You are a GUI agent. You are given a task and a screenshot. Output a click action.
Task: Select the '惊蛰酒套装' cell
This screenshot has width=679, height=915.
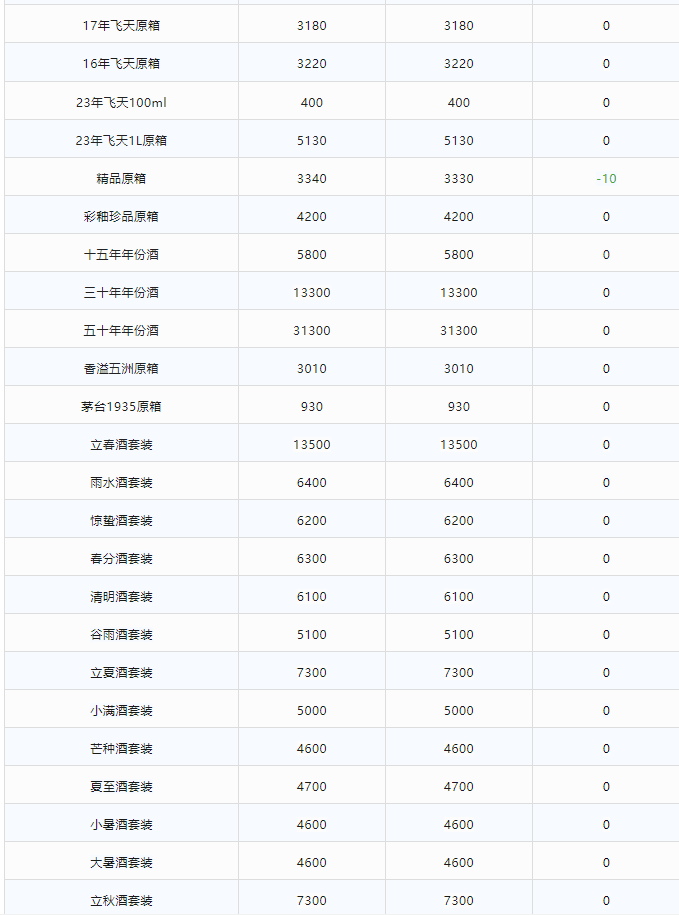click(121, 521)
